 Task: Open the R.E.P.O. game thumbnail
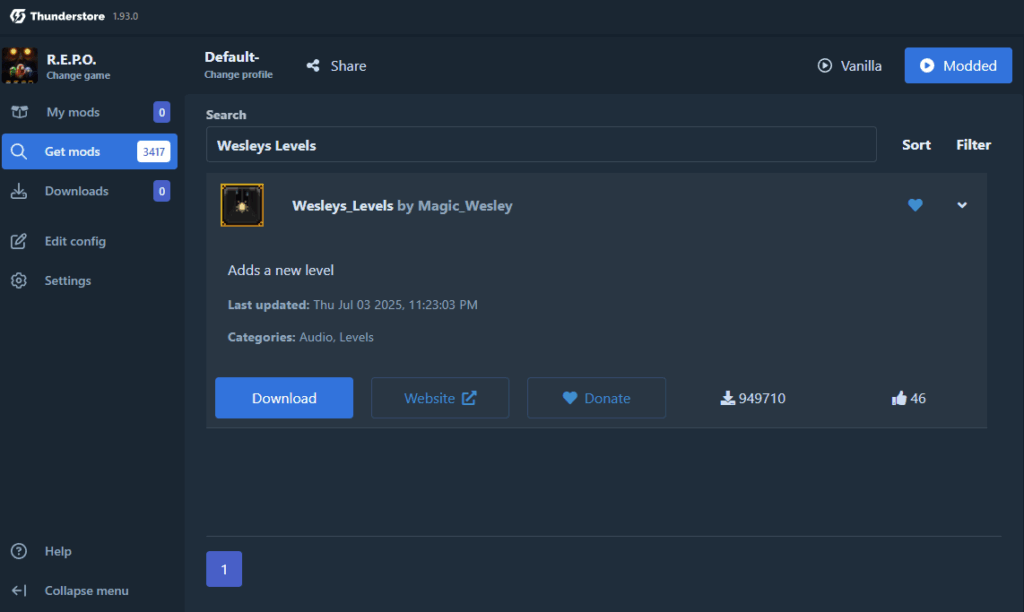click(x=20, y=65)
